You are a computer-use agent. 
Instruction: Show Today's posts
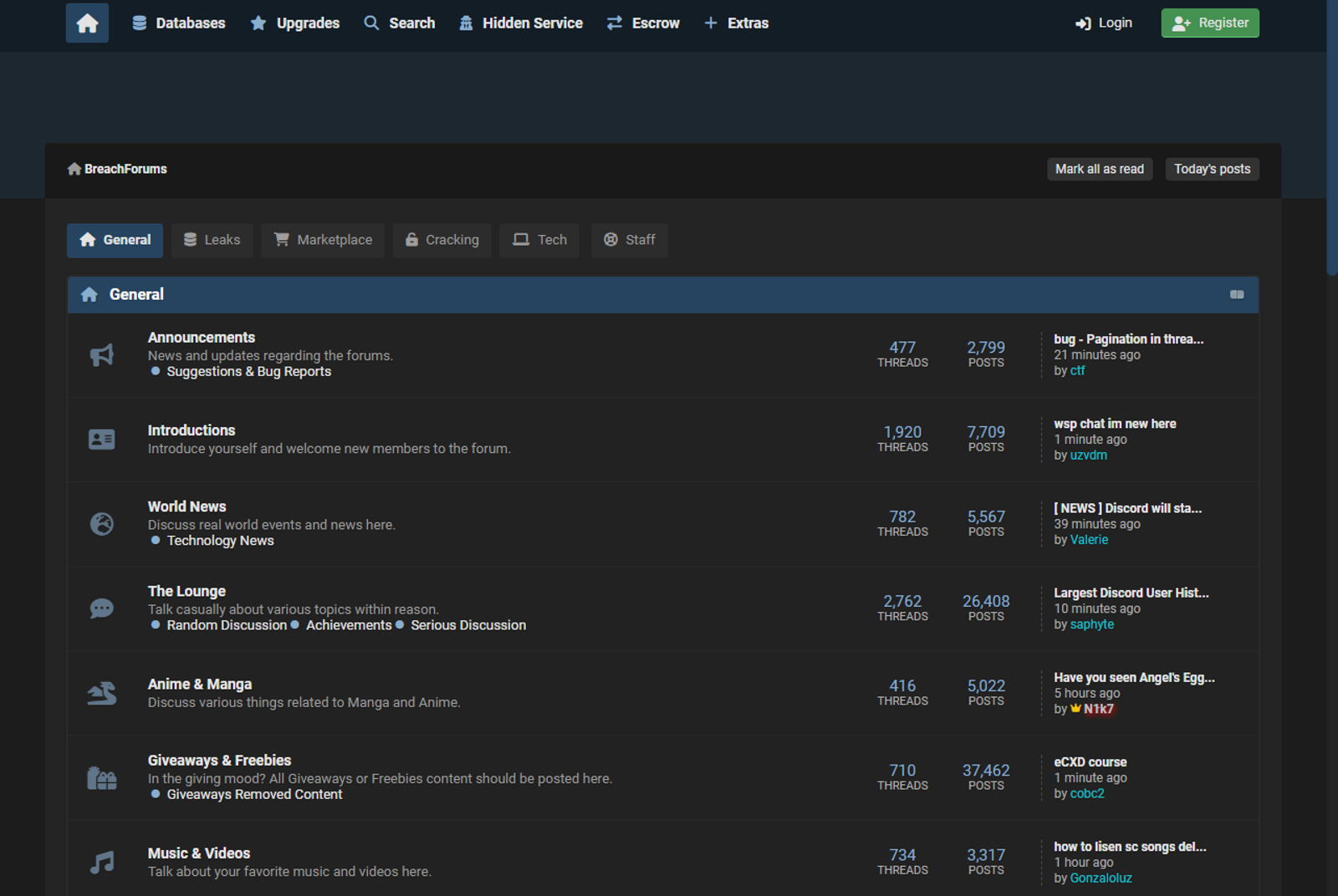(x=1212, y=169)
